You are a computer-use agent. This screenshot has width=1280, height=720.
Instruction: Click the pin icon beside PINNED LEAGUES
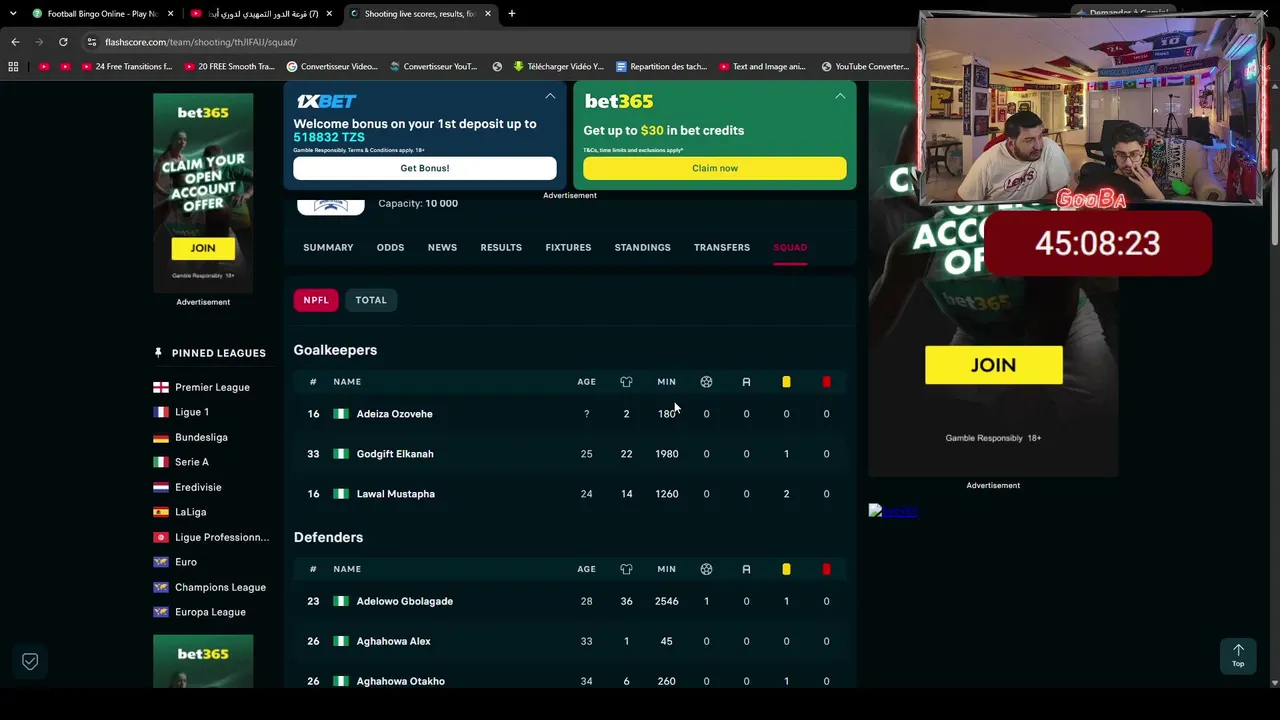tap(158, 353)
